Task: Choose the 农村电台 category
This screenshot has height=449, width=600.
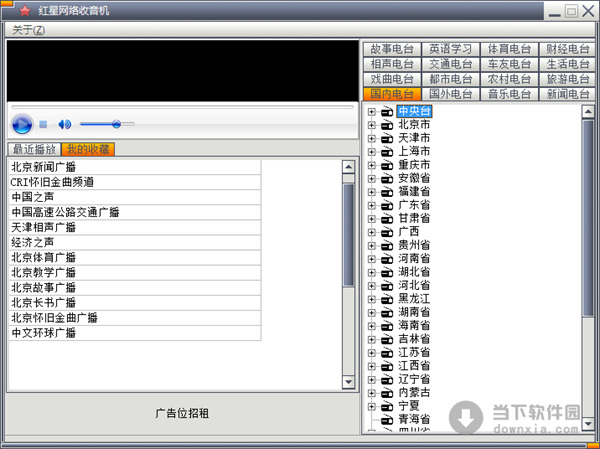Action: pos(509,79)
